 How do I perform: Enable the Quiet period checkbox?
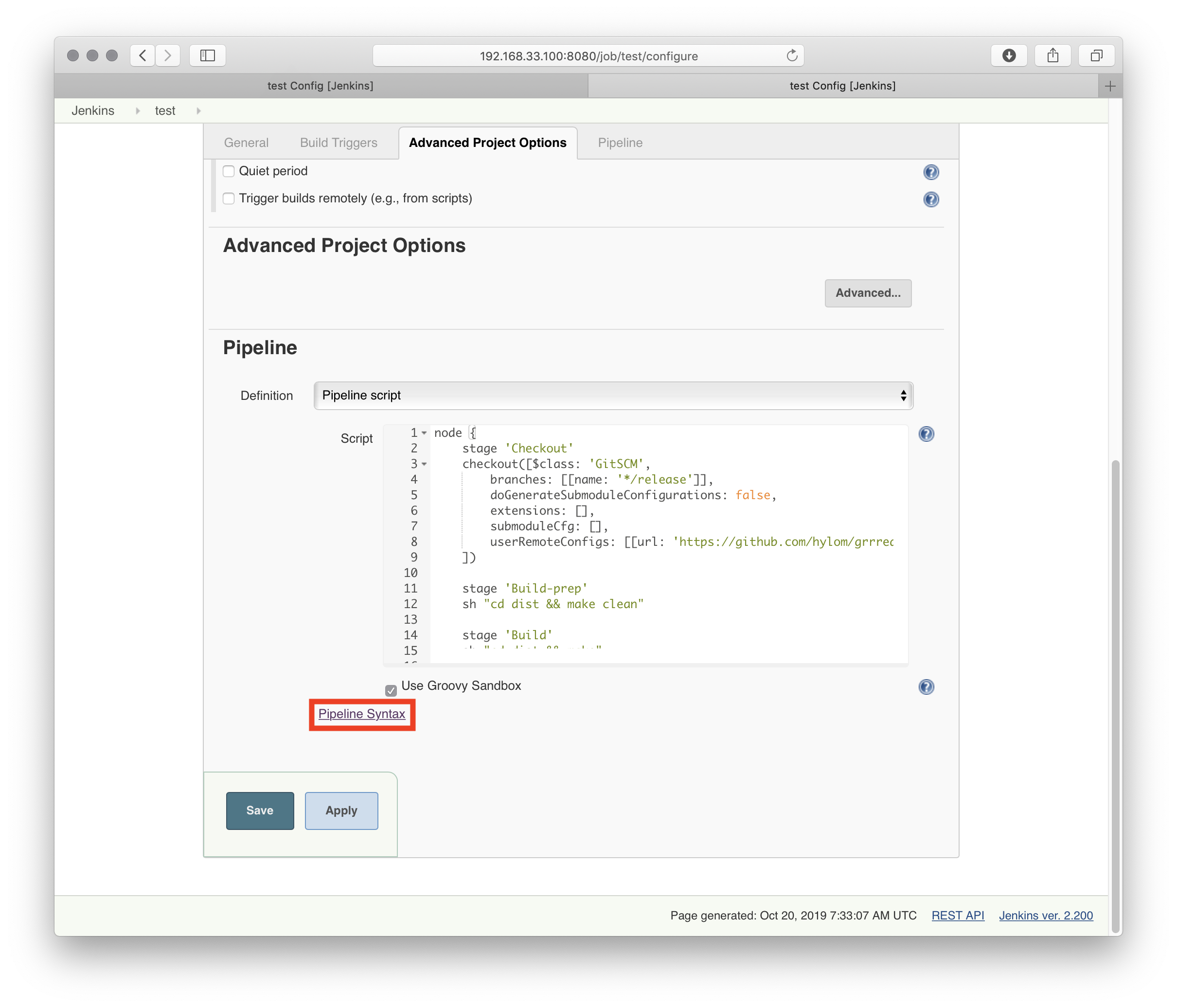tap(229, 171)
